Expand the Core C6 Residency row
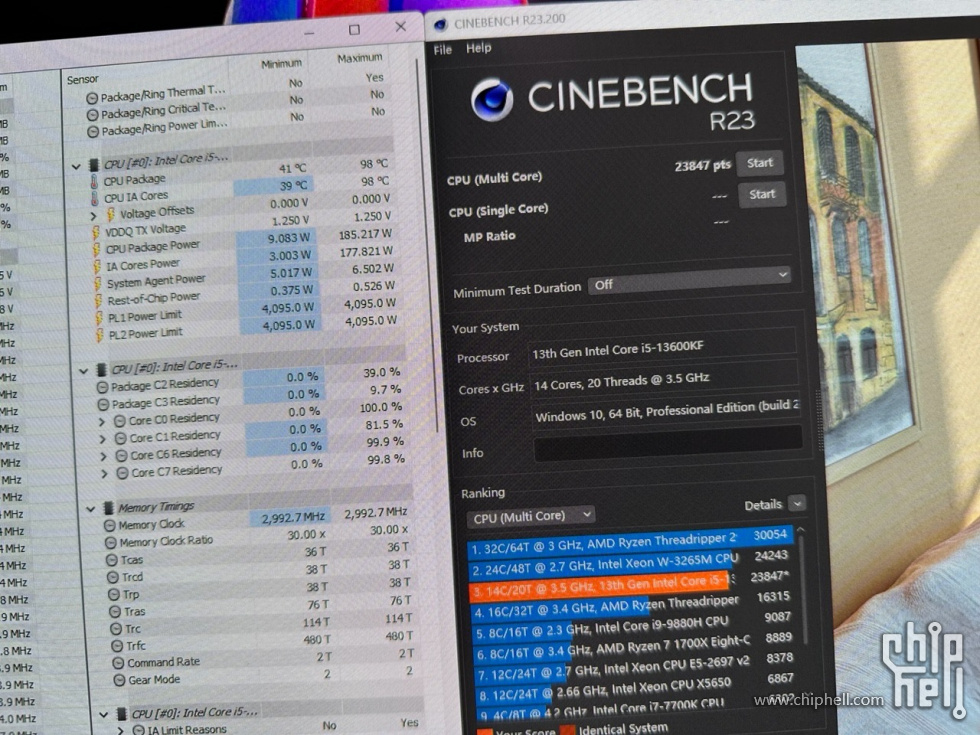The width and height of the screenshot is (980, 735). point(104,457)
